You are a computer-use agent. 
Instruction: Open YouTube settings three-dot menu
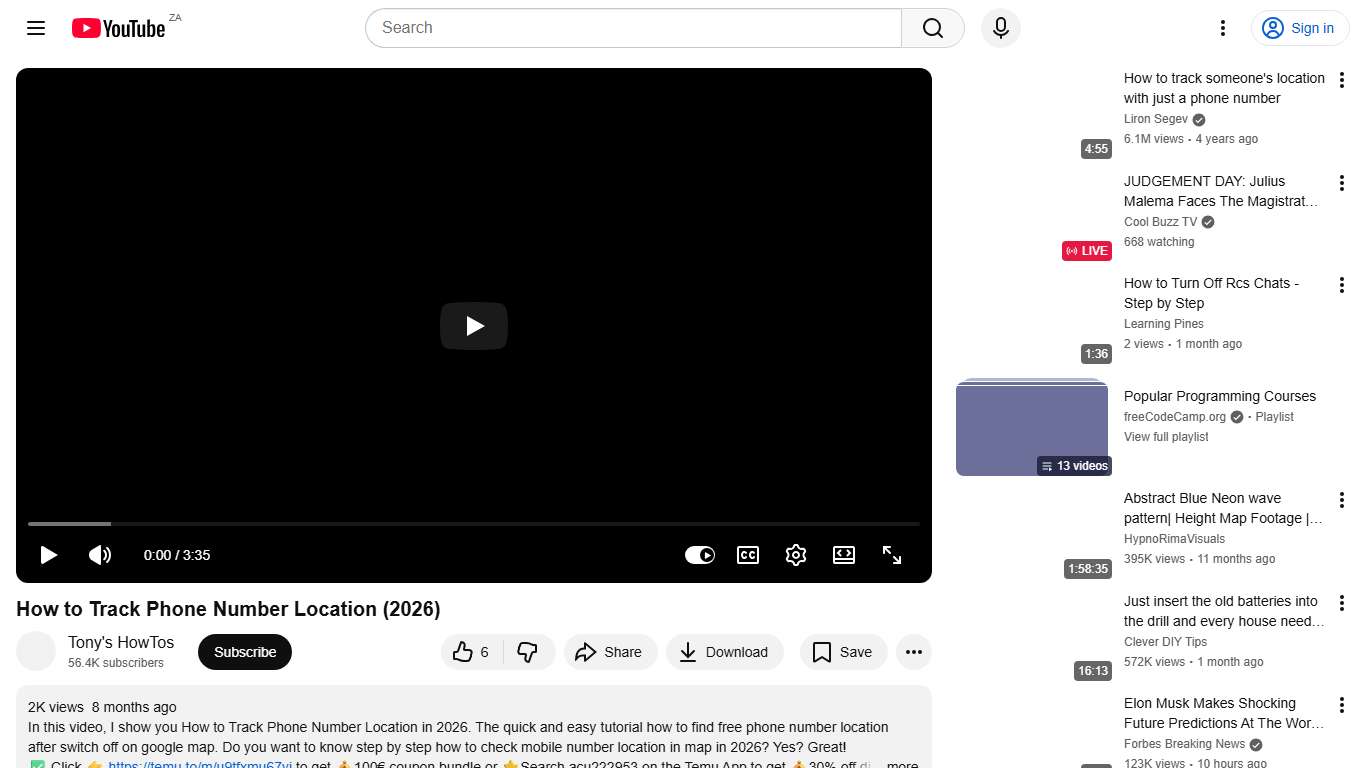1222,28
